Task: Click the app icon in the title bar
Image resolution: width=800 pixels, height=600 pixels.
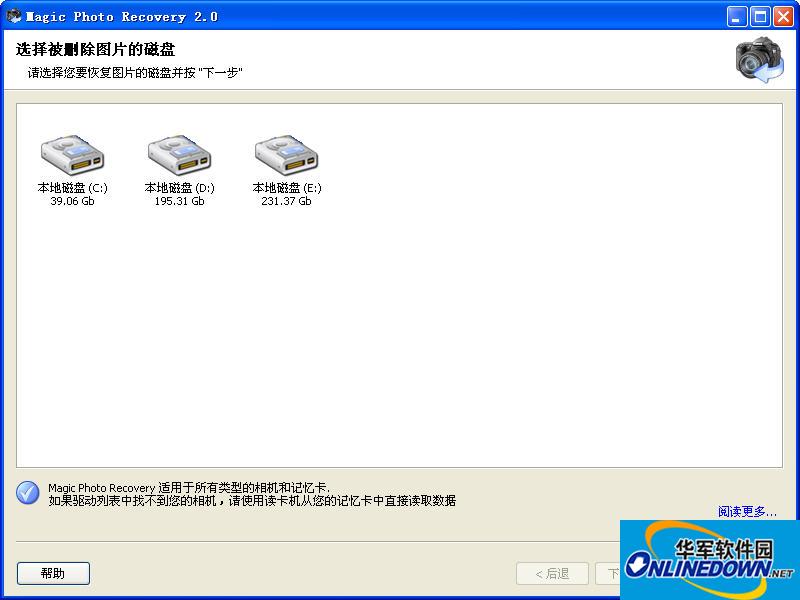Action: click(14, 16)
